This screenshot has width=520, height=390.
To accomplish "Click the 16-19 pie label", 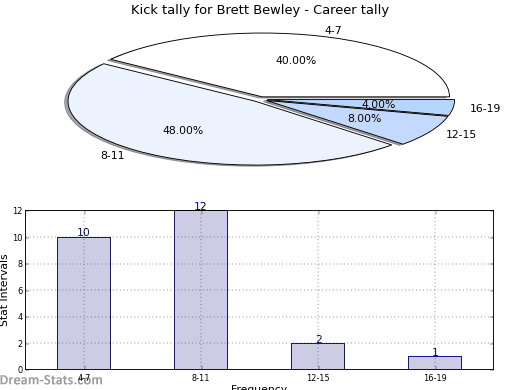I will click(485, 108).
